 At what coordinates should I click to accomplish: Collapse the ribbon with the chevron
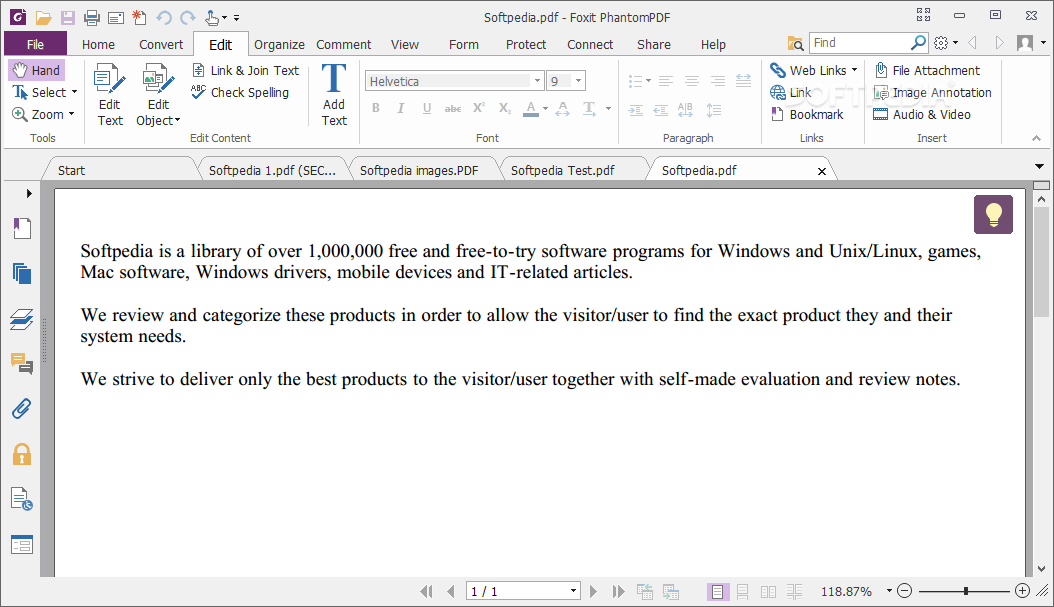tap(1037, 138)
